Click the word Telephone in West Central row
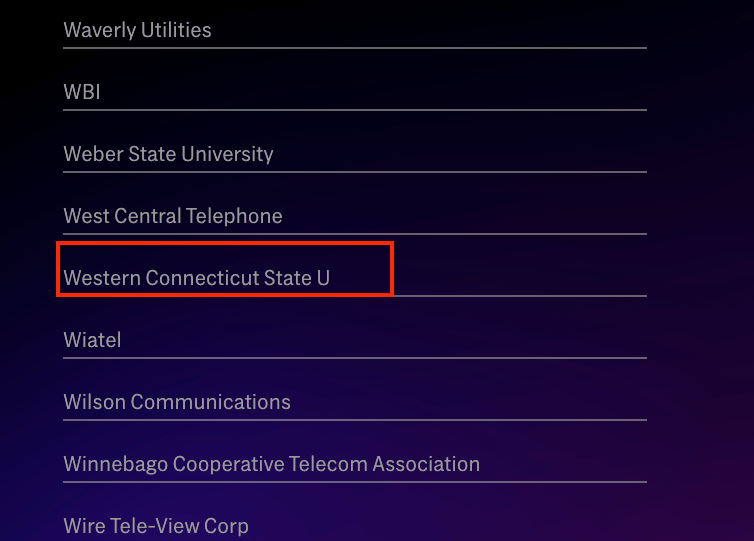Viewport: 754px width, 541px height. click(x=234, y=216)
